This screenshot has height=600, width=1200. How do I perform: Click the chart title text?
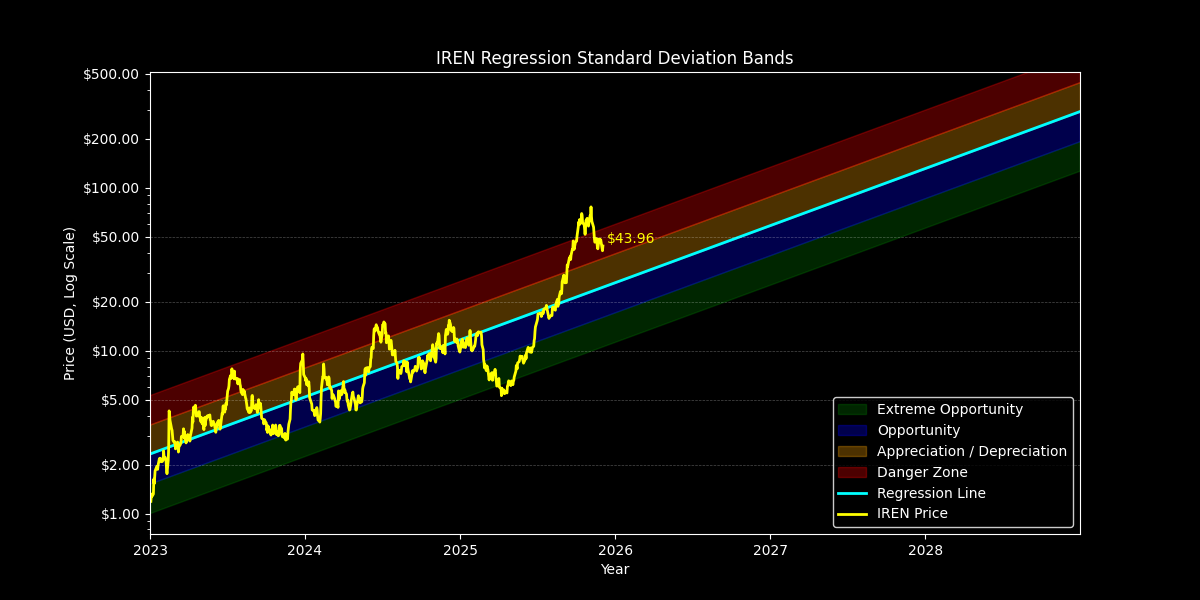(614, 58)
